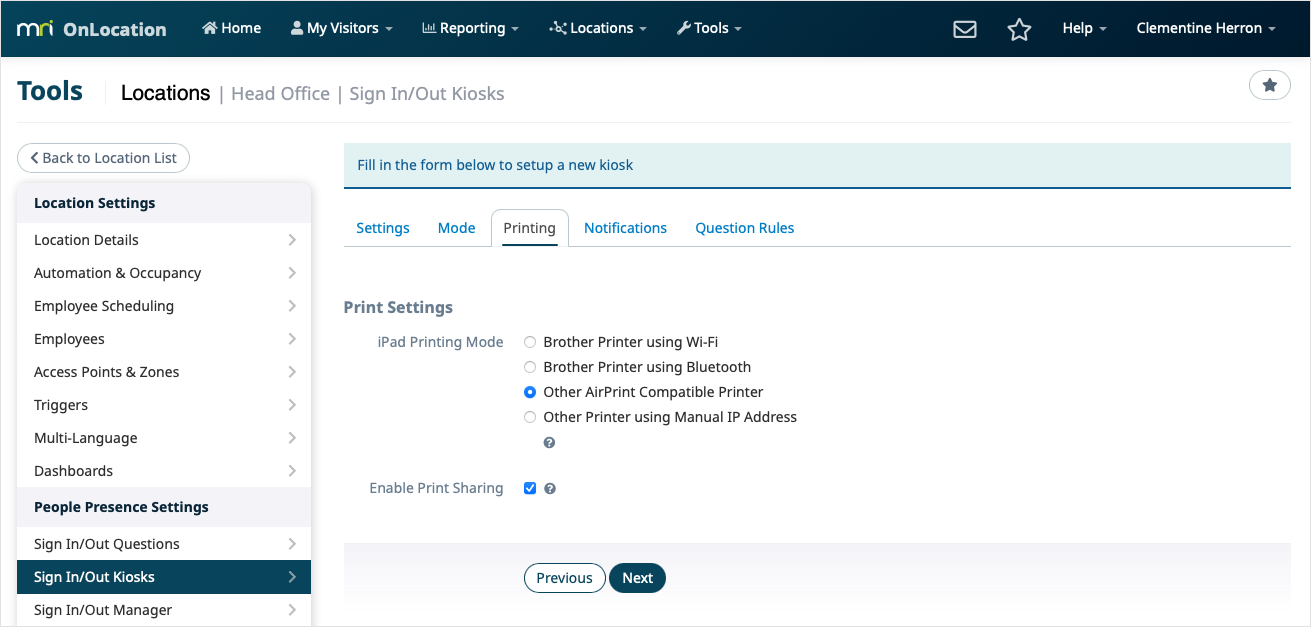Open the Question Rules tab
Screen dimensions: 1311x627
744,228
